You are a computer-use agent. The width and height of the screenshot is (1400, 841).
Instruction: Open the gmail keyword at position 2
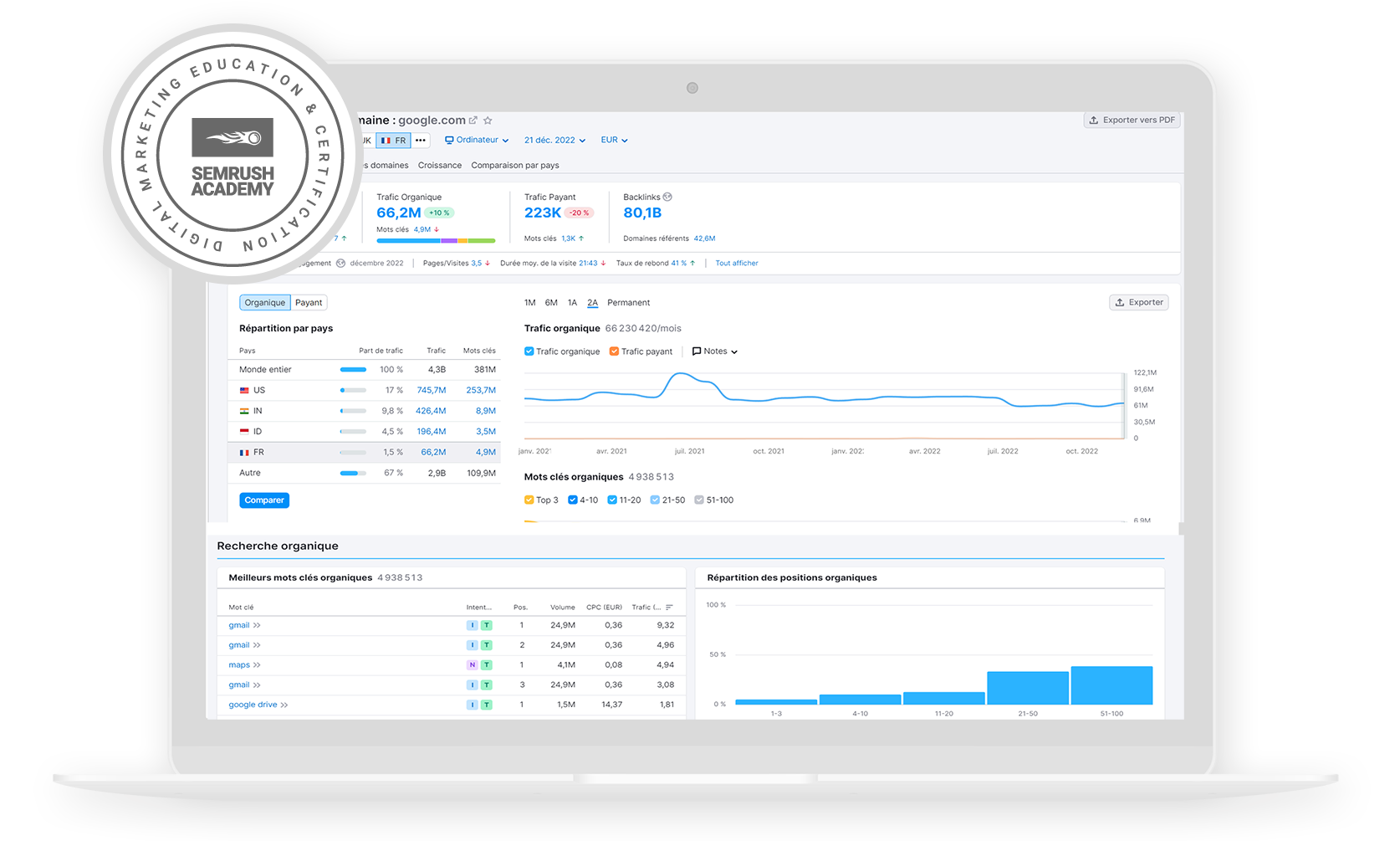[x=239, y=645]
